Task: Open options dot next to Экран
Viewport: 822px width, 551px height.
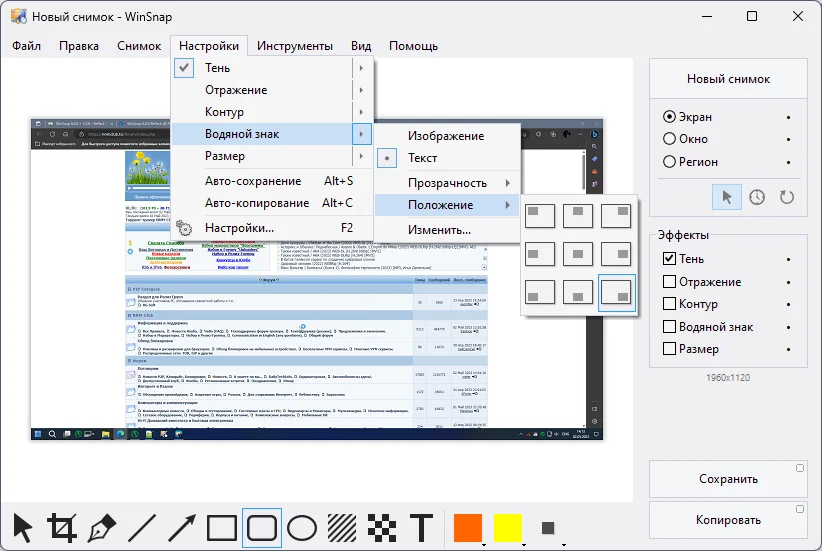Action: (x=788, y=117)
